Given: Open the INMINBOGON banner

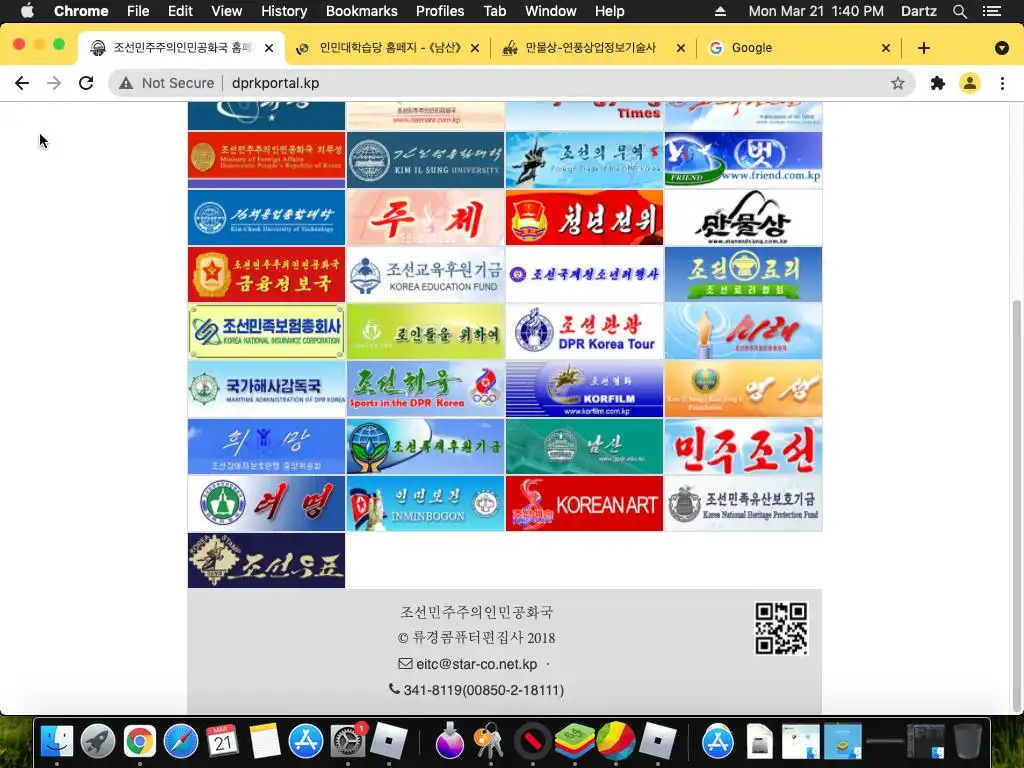Looking at the screenshot, I should 425,504.
